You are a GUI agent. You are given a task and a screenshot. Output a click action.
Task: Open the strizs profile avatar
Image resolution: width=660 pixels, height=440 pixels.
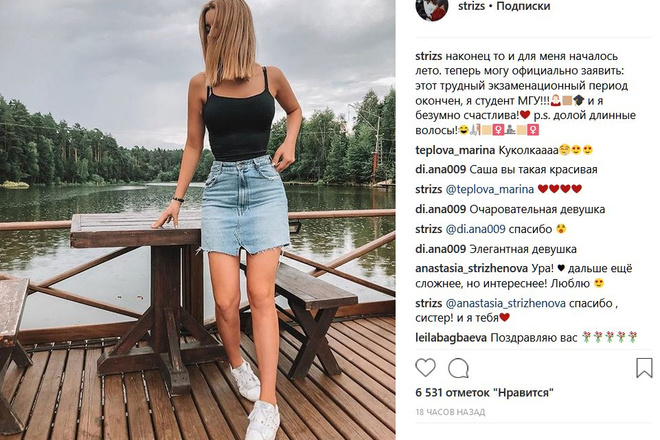(x=432, y=8)
